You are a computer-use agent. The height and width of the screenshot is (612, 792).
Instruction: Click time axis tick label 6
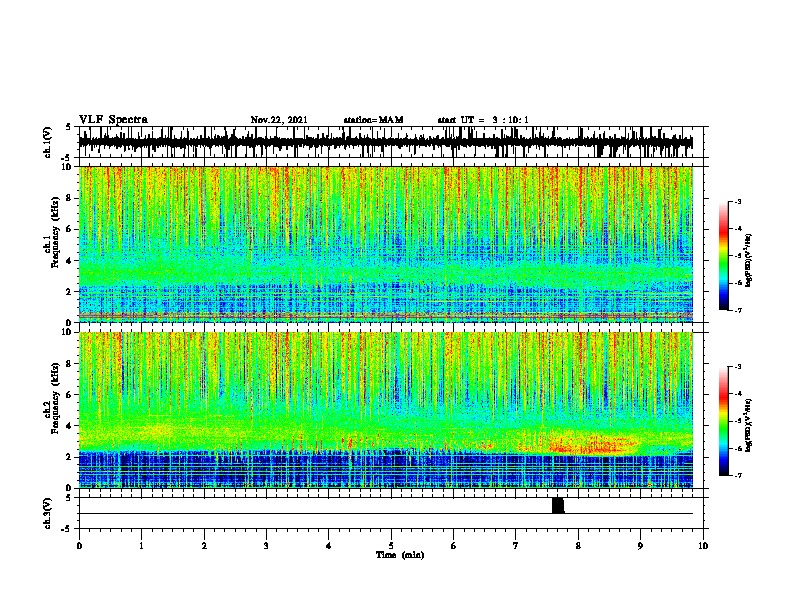pyautogui.click(x=454, y=546)
